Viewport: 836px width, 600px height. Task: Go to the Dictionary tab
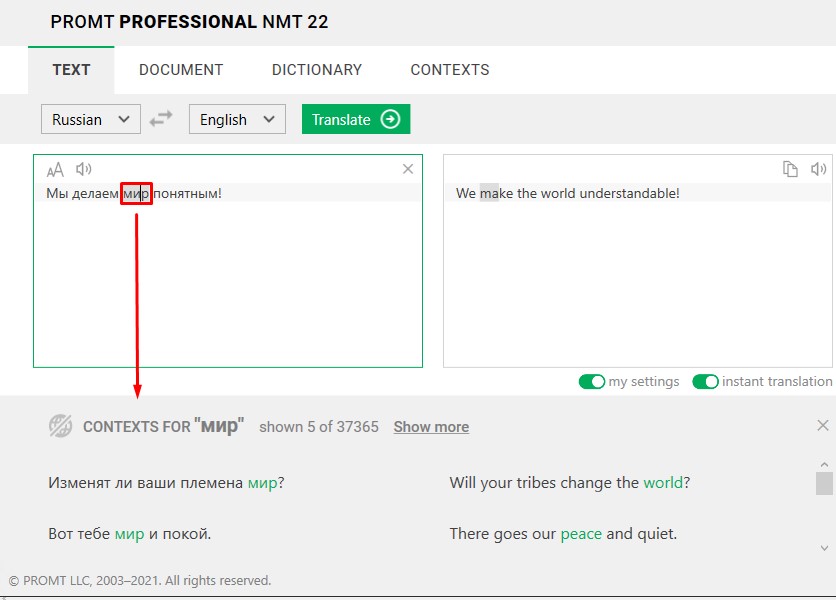(x=317, y=70)
